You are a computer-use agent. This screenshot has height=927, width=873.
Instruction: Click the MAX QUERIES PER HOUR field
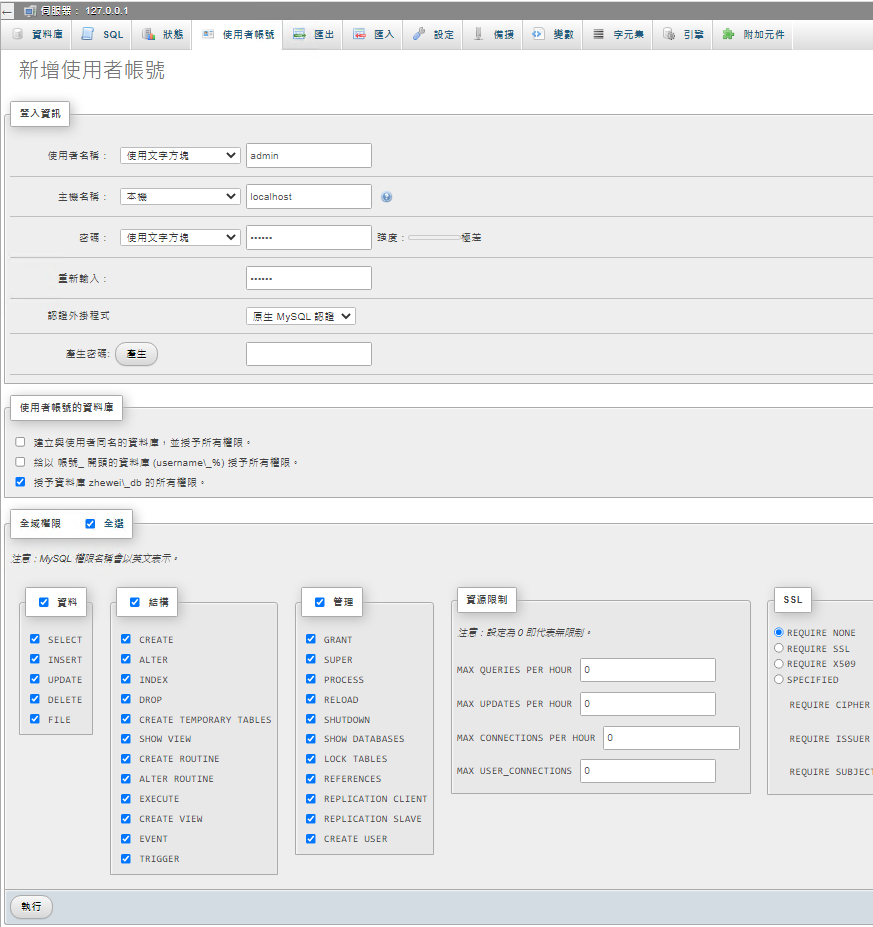pos(647,670)
